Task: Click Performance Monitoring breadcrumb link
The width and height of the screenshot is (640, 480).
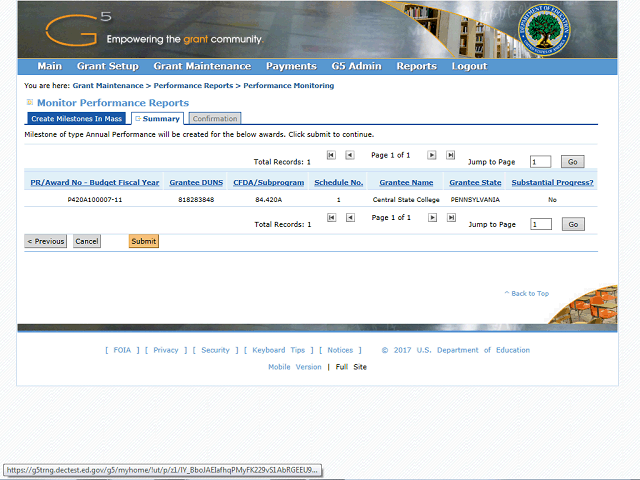Action: click(289, 86)
